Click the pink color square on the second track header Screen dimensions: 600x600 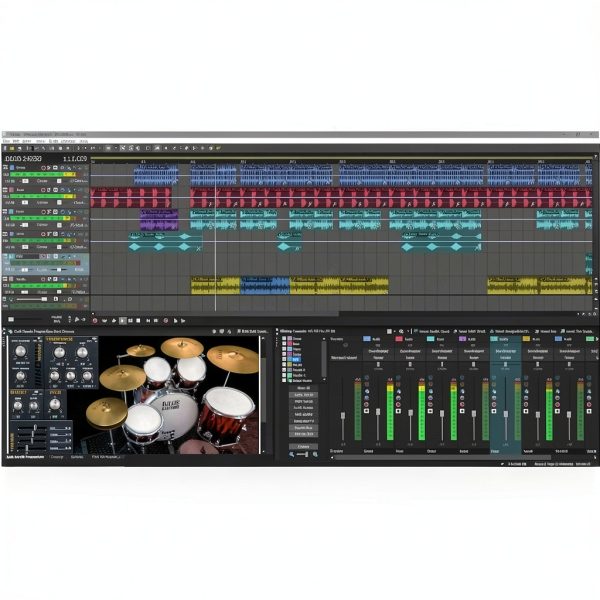coord(12,190)
